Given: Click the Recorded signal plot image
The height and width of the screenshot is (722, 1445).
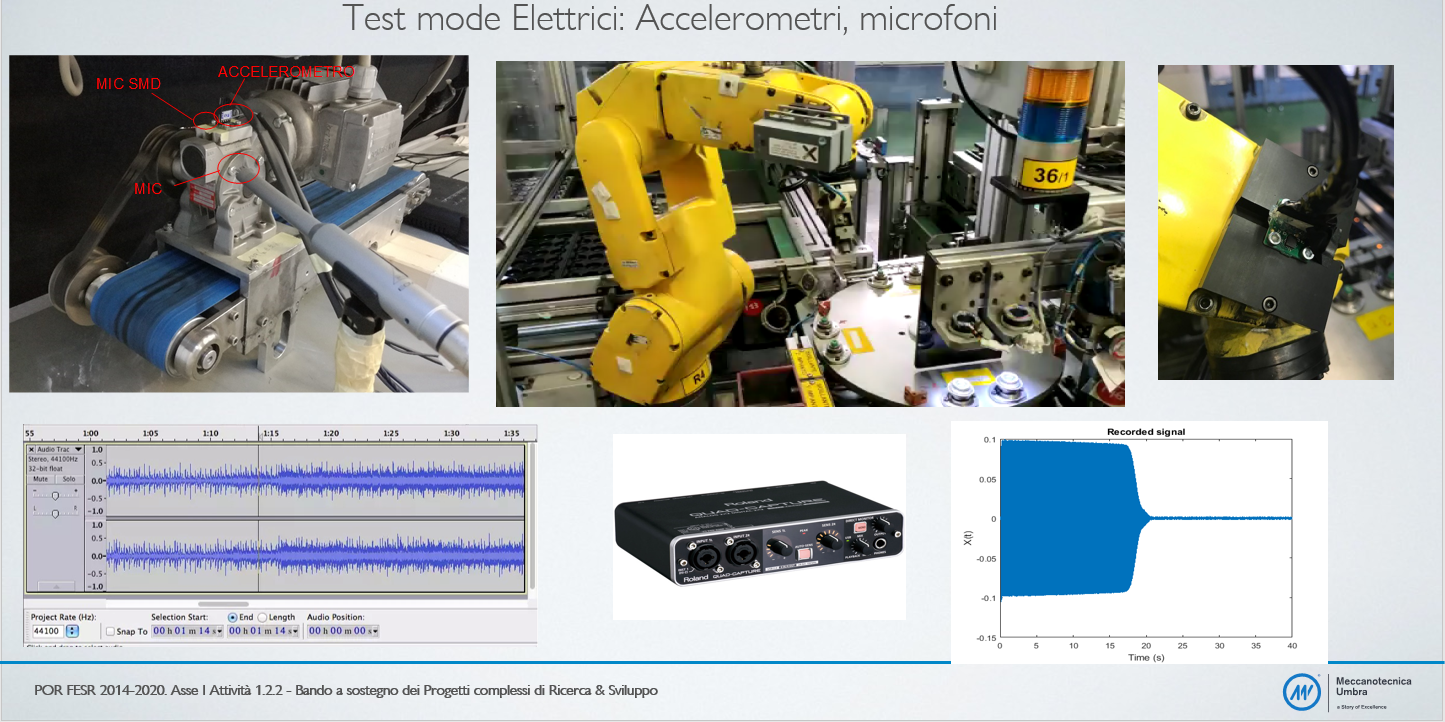Looking at the screenshot, I should 1138,540.
